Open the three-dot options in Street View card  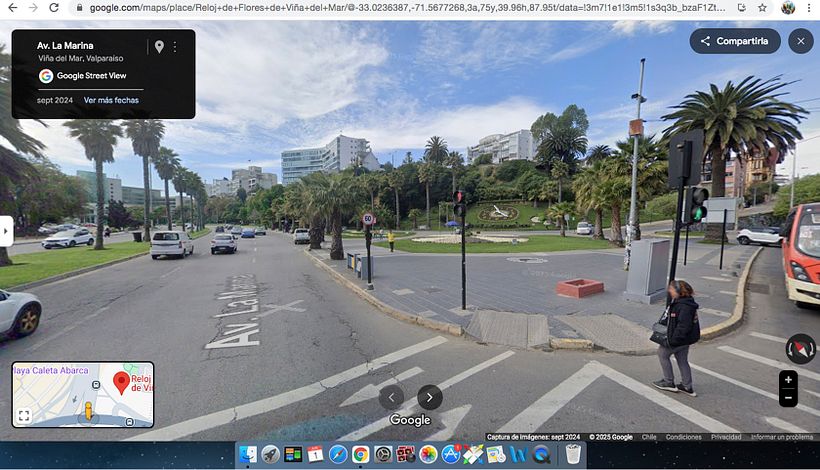[175, 47]
